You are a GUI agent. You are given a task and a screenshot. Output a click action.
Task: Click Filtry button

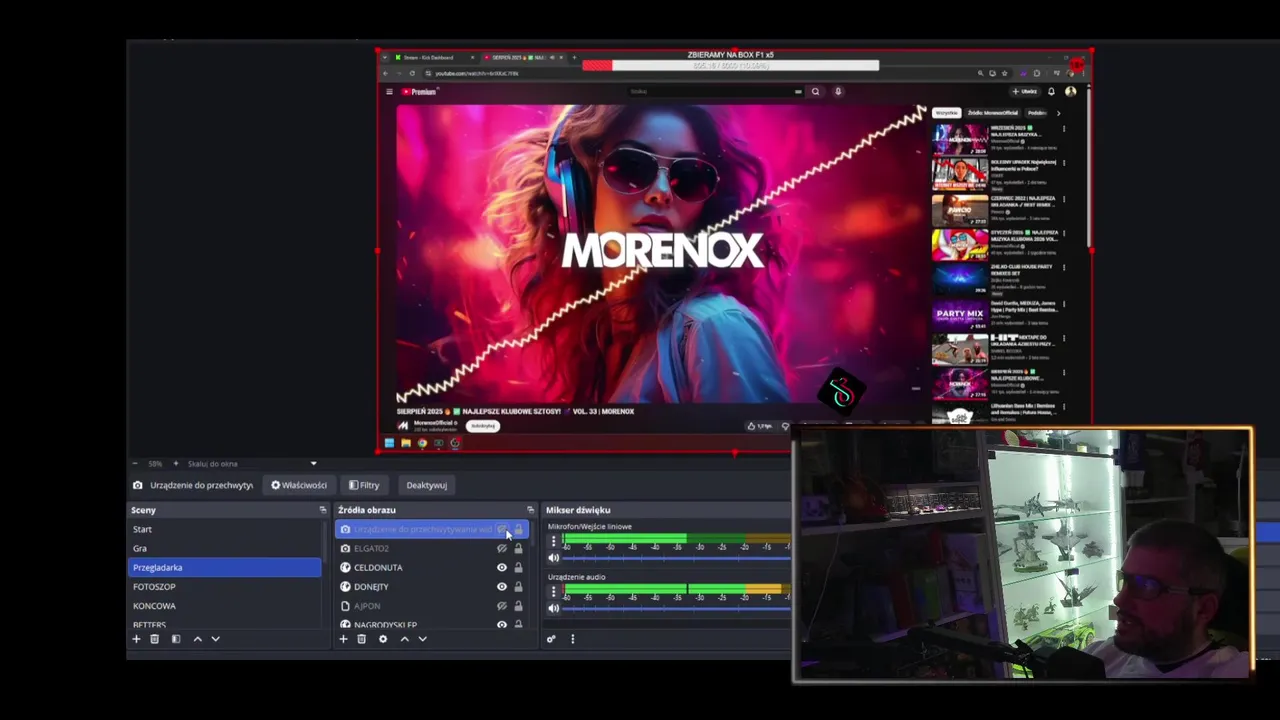click(364, 485)
